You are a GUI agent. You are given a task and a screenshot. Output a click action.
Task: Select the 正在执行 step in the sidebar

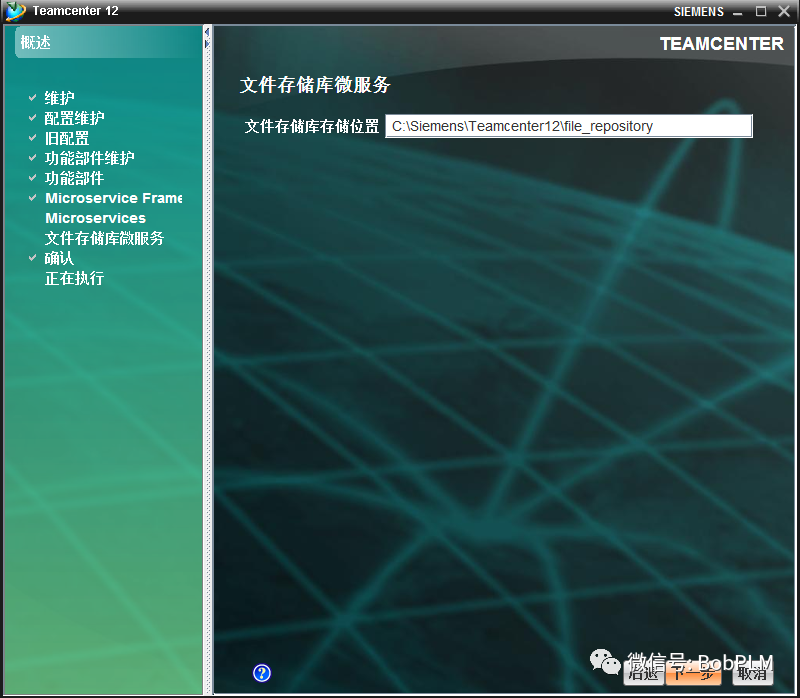pos(74,278)
